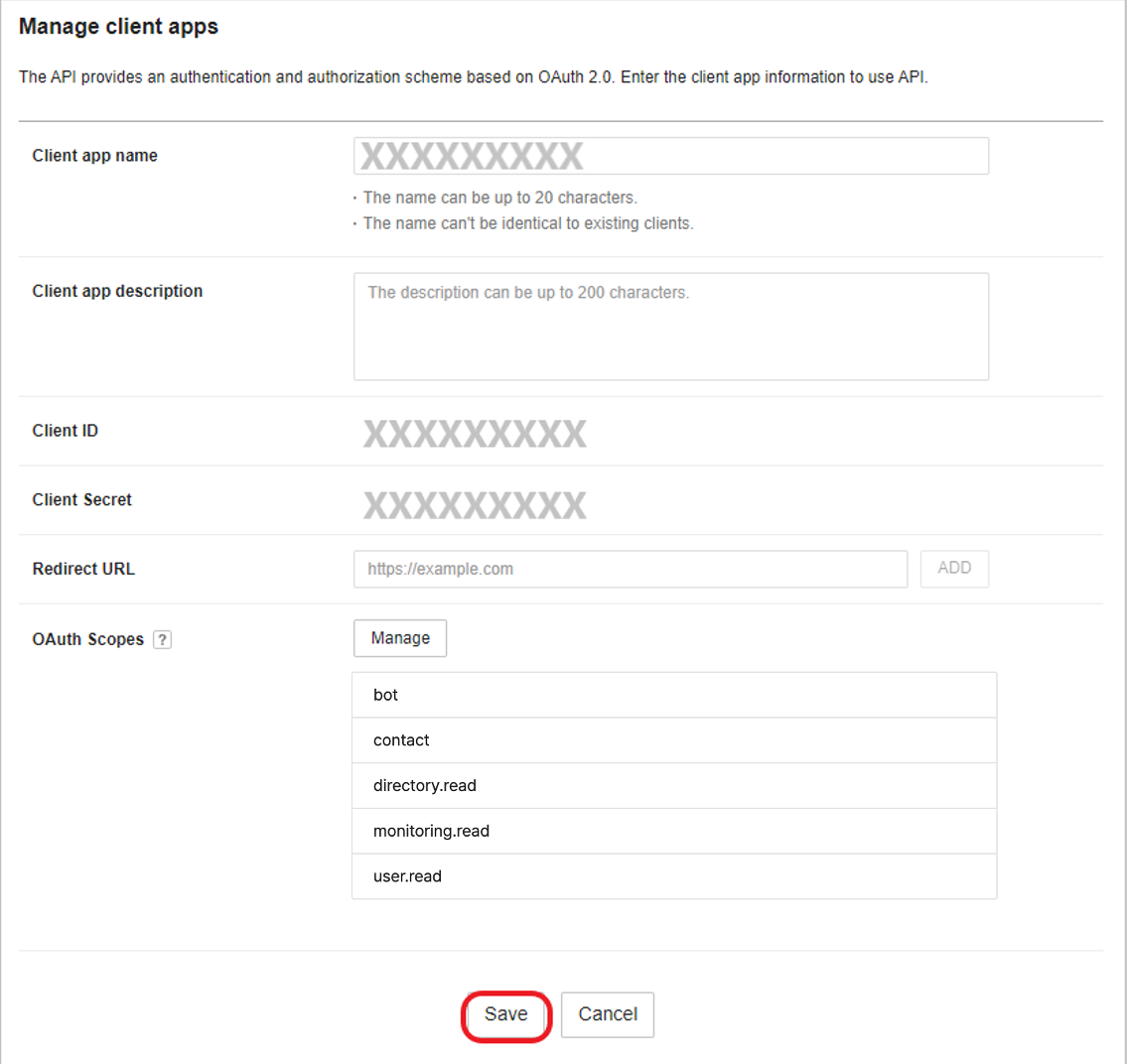Viewport: 1130px width, 1064px height.
Task: Focus the Client app description text area
Action: point(671,327)
